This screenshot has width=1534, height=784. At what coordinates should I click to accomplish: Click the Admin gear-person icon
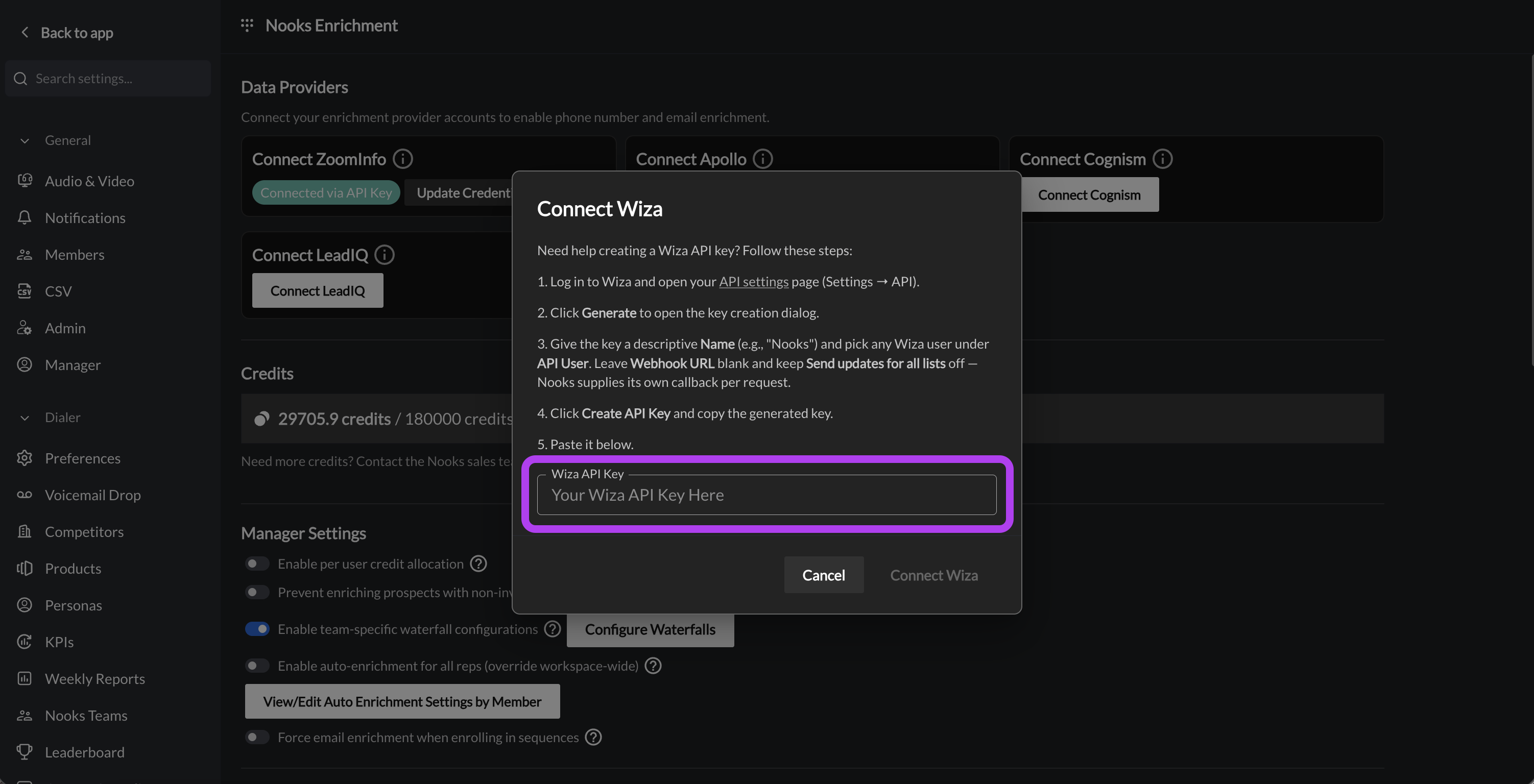click(x=25, y=328)
